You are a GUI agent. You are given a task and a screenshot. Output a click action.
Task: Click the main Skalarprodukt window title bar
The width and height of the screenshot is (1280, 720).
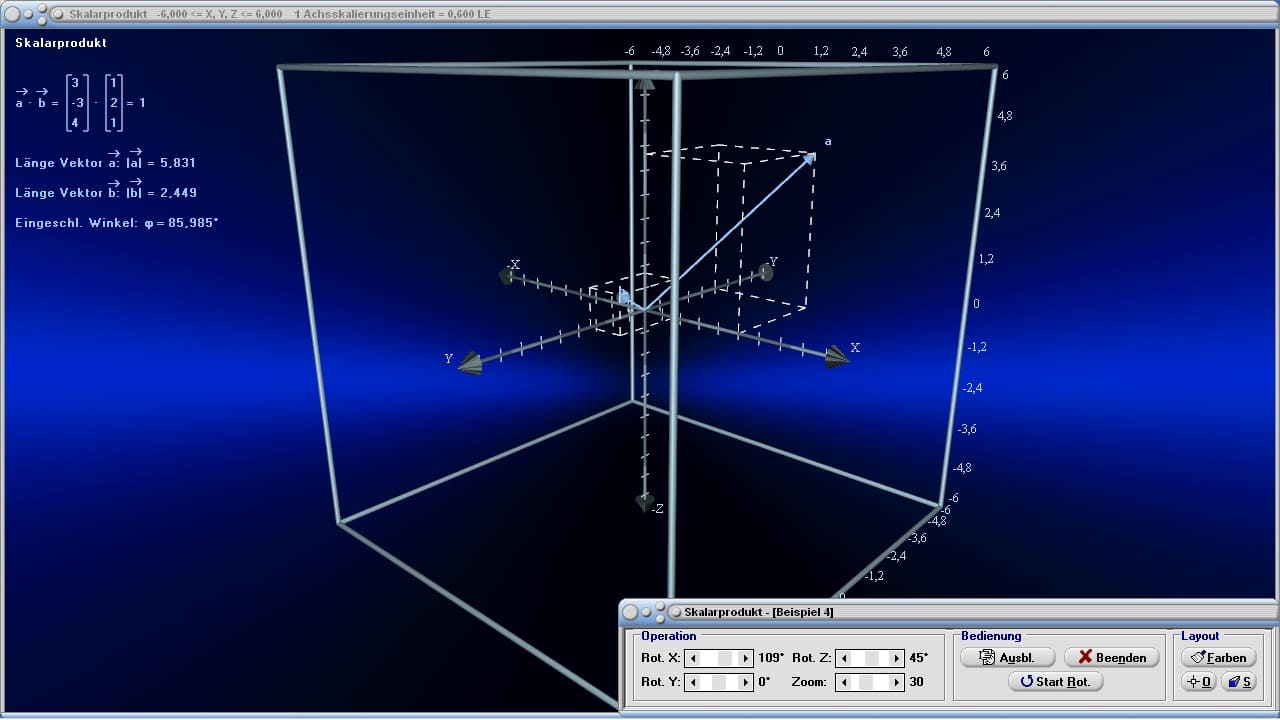pos(640,14)
